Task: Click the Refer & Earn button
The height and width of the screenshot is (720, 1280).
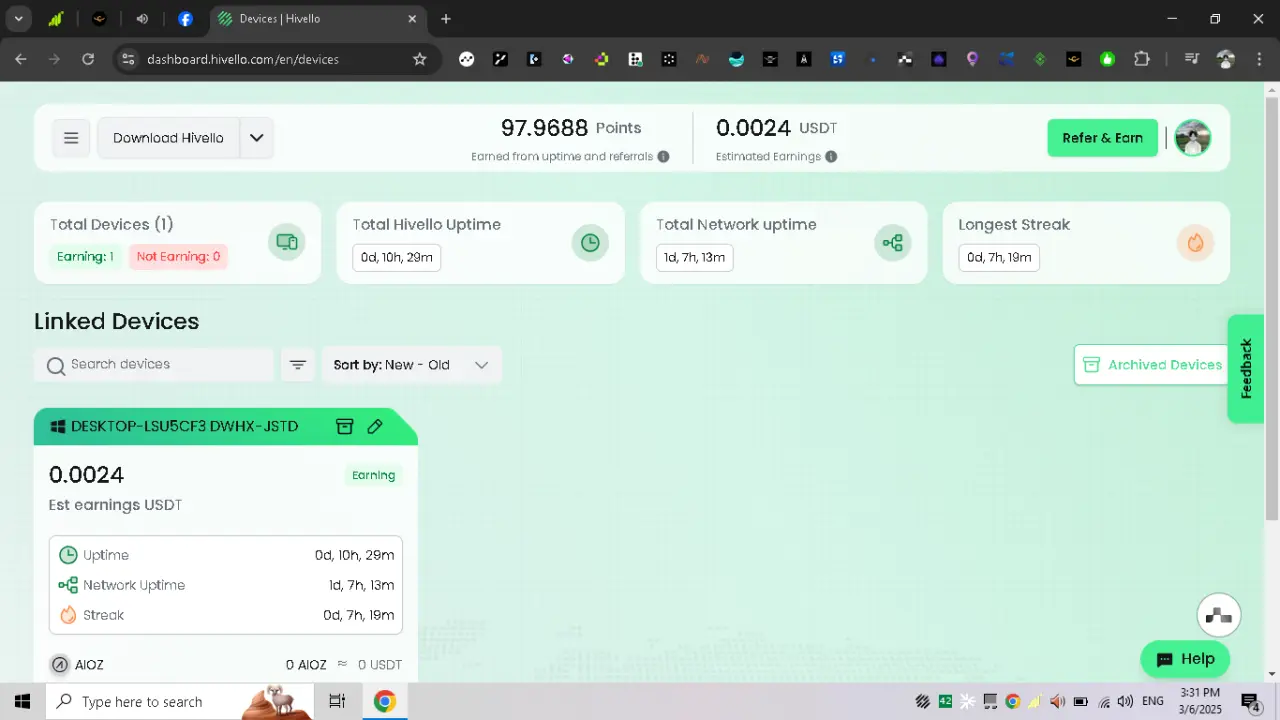Action: [x=1102, y=138]
